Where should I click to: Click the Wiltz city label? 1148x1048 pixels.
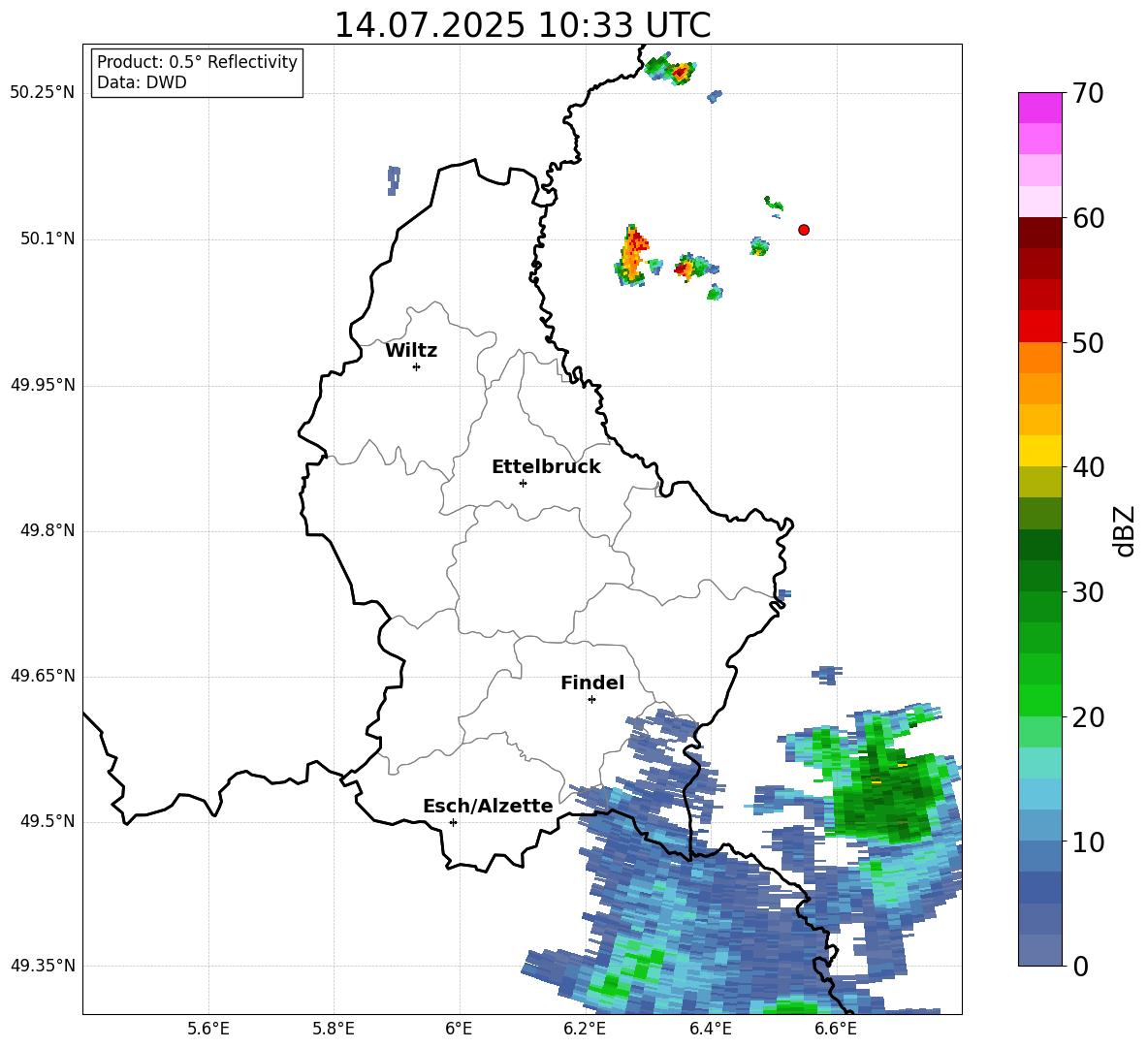[411, 351]
